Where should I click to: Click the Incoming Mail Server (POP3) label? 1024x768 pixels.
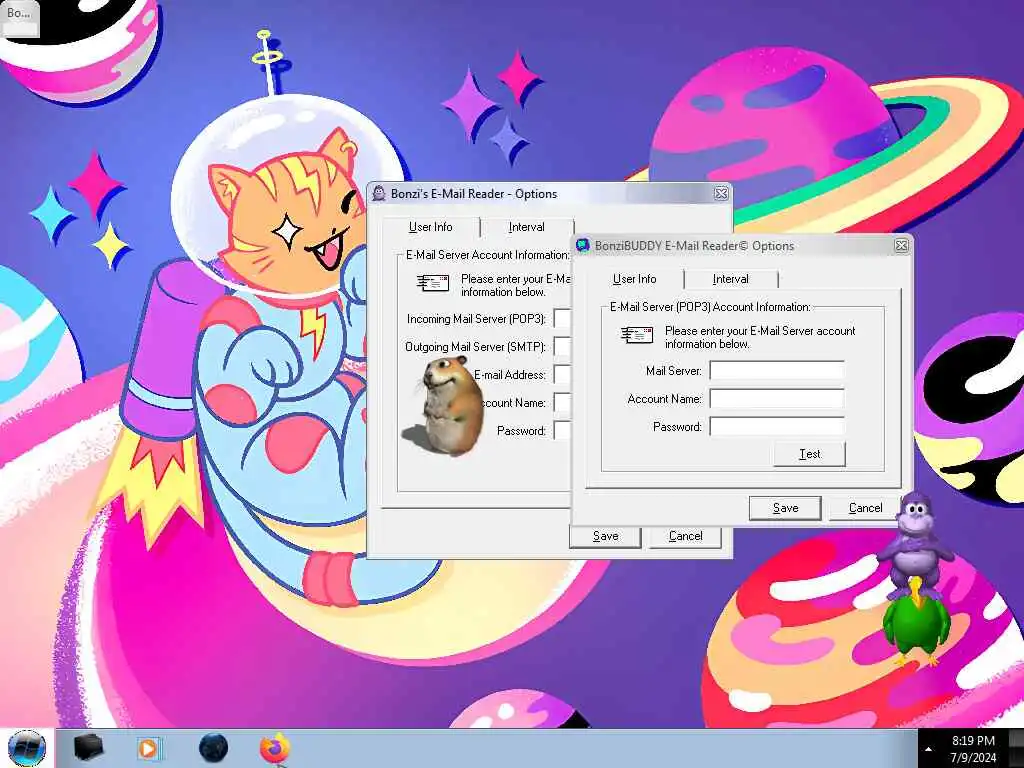(476, 319)
